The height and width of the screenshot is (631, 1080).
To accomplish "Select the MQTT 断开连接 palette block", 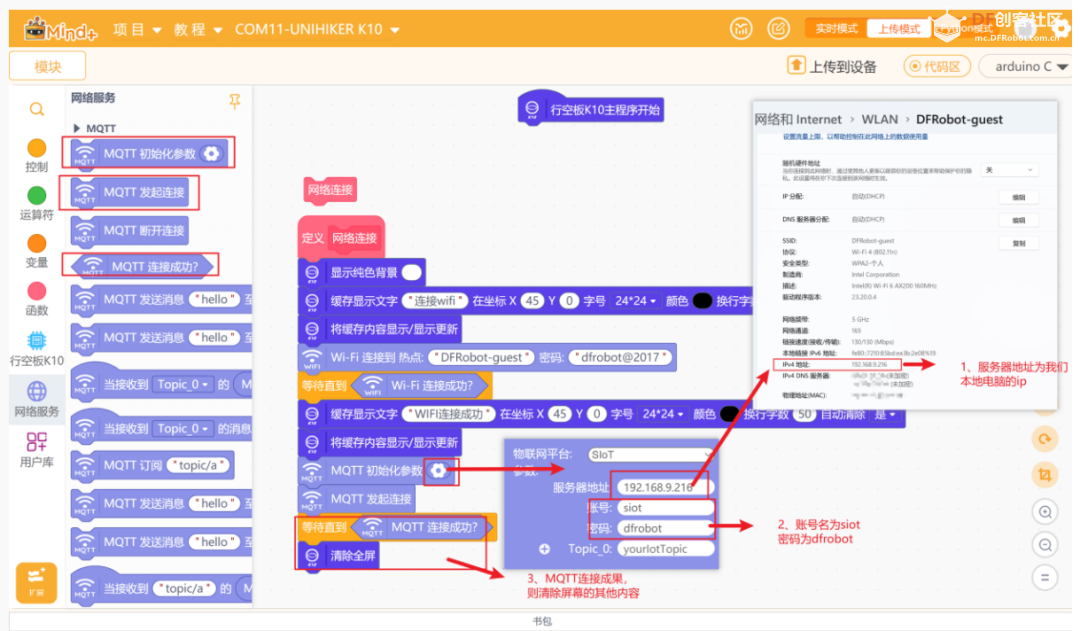I will tap(129, 231).
